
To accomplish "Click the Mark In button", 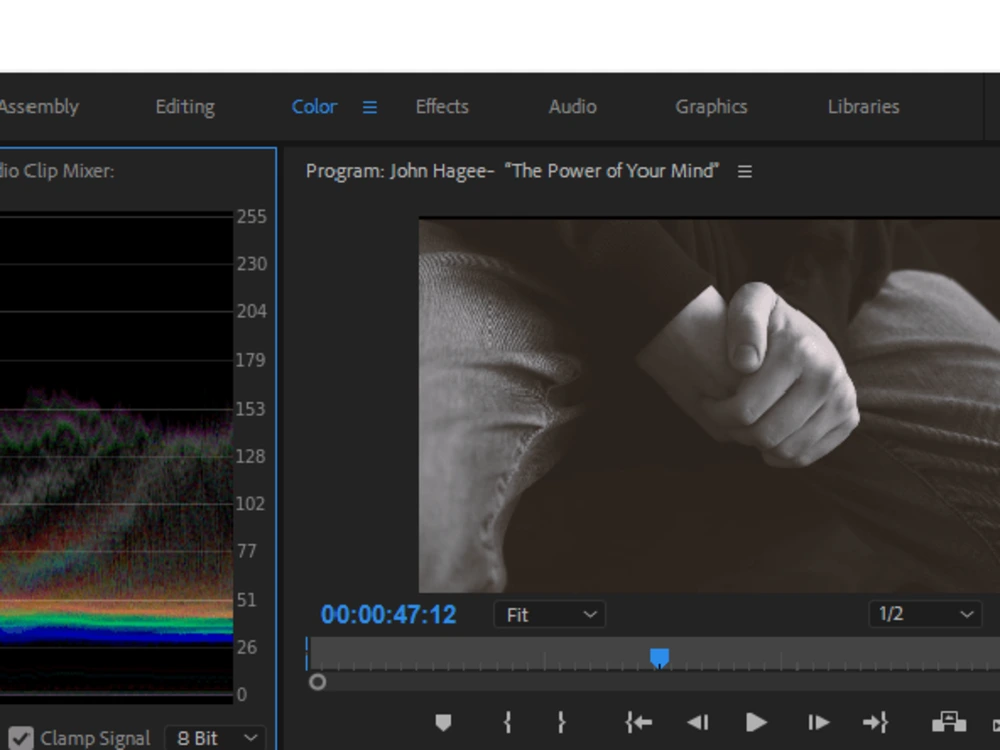I will (508, 723).
